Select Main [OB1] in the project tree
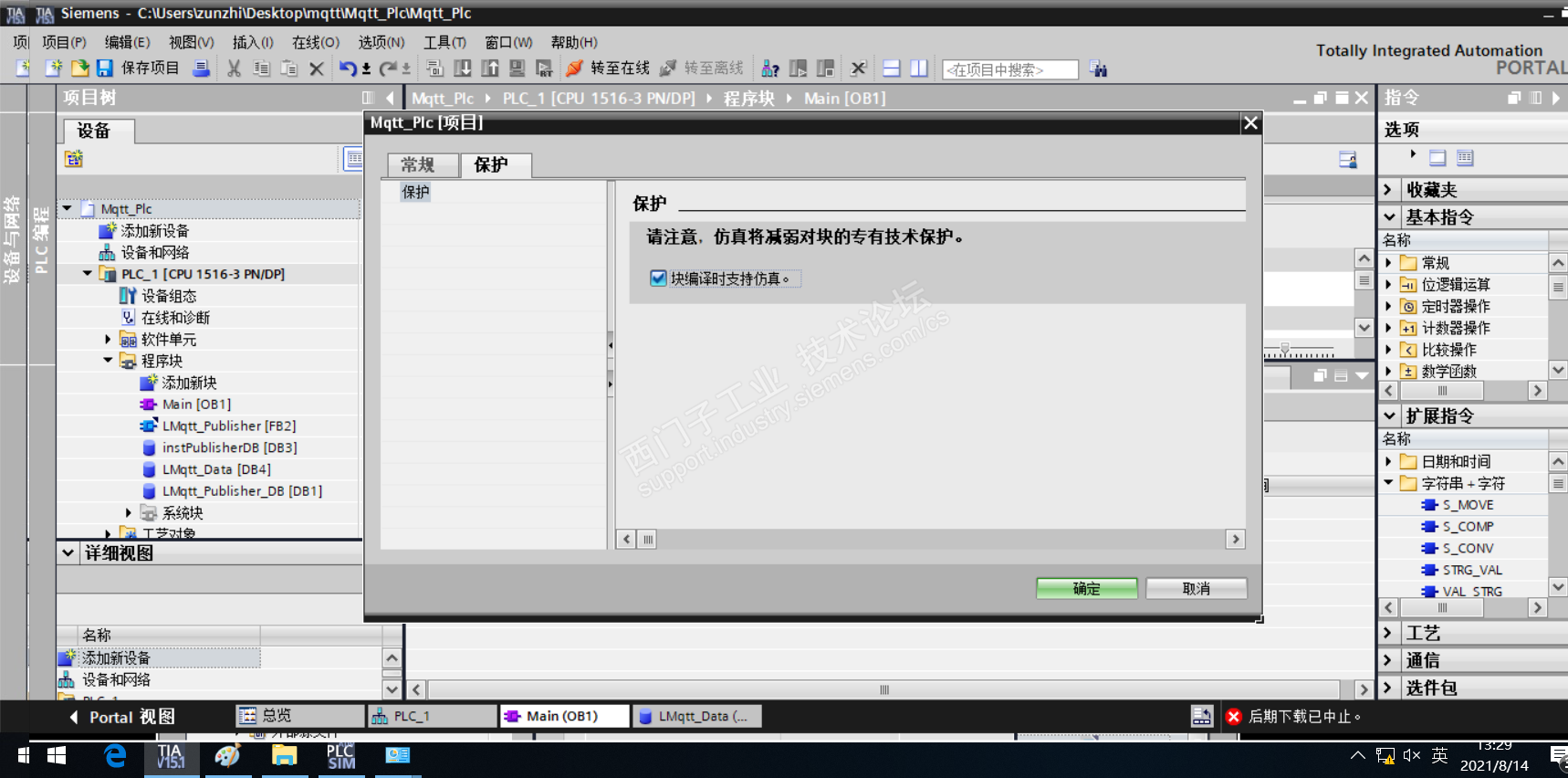The height and width of the screenshot is (778, 1568). (x=197, y=405)
